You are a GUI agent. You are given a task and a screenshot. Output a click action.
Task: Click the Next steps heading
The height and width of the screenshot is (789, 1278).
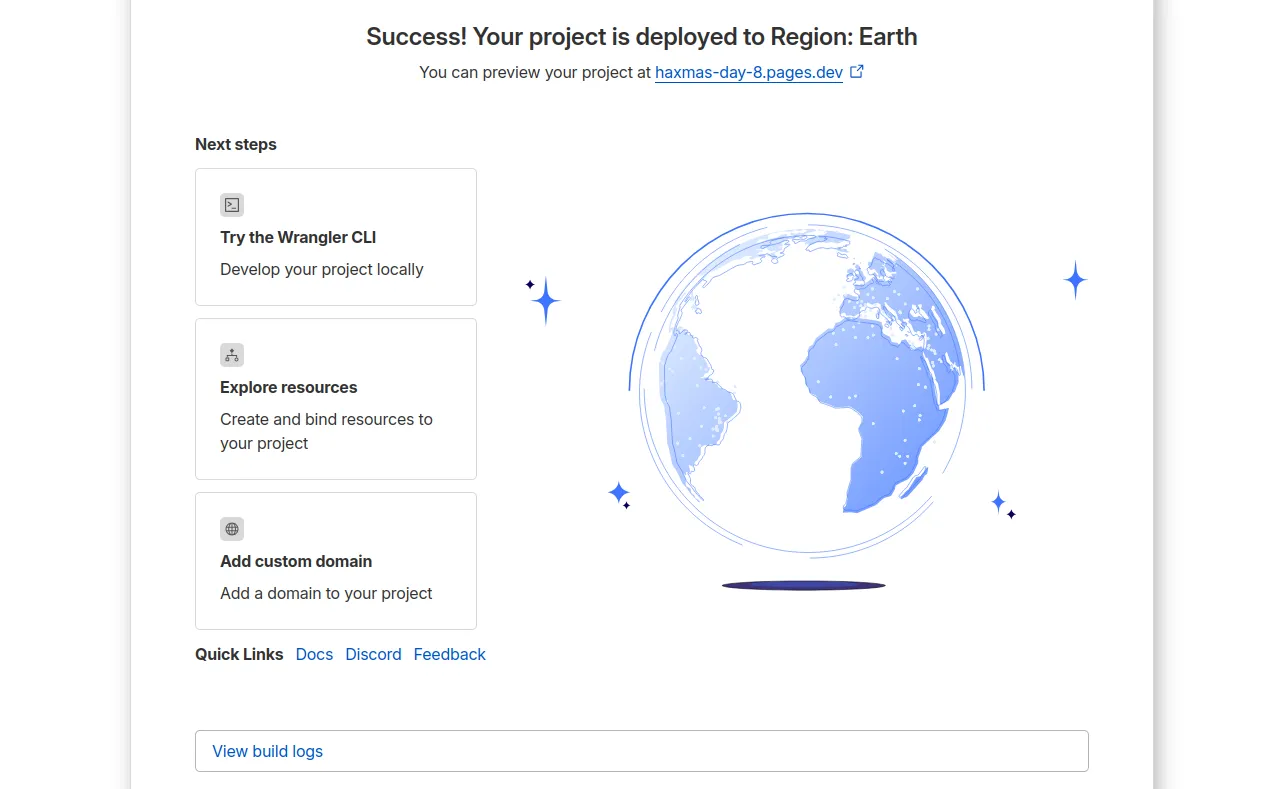click(236, 144)
